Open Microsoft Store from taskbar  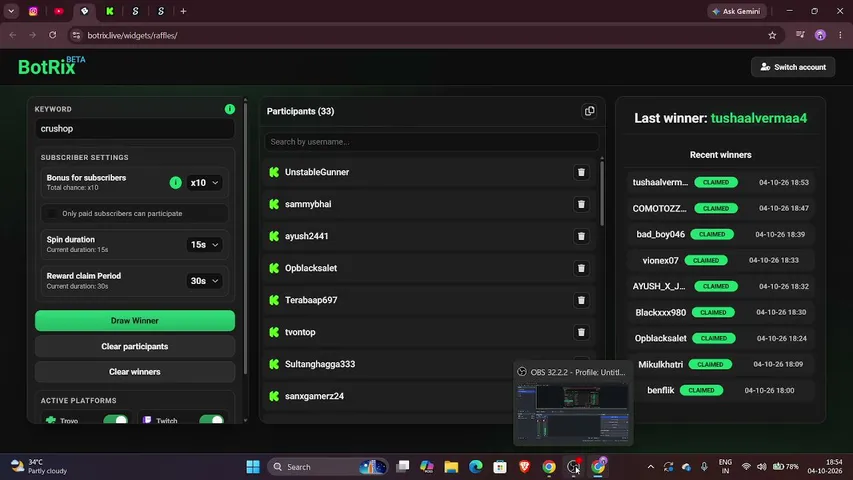point(500,466)
